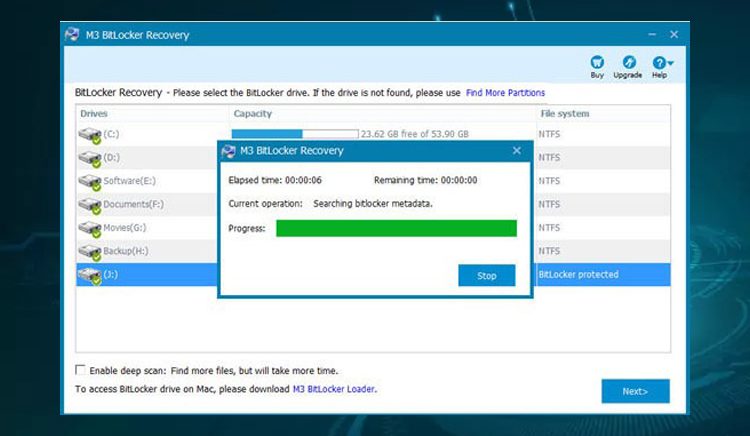Viewport: 750px width, 436px height.
Task: Click the NTFS cell in (C:) row
Action: point(549,134)
